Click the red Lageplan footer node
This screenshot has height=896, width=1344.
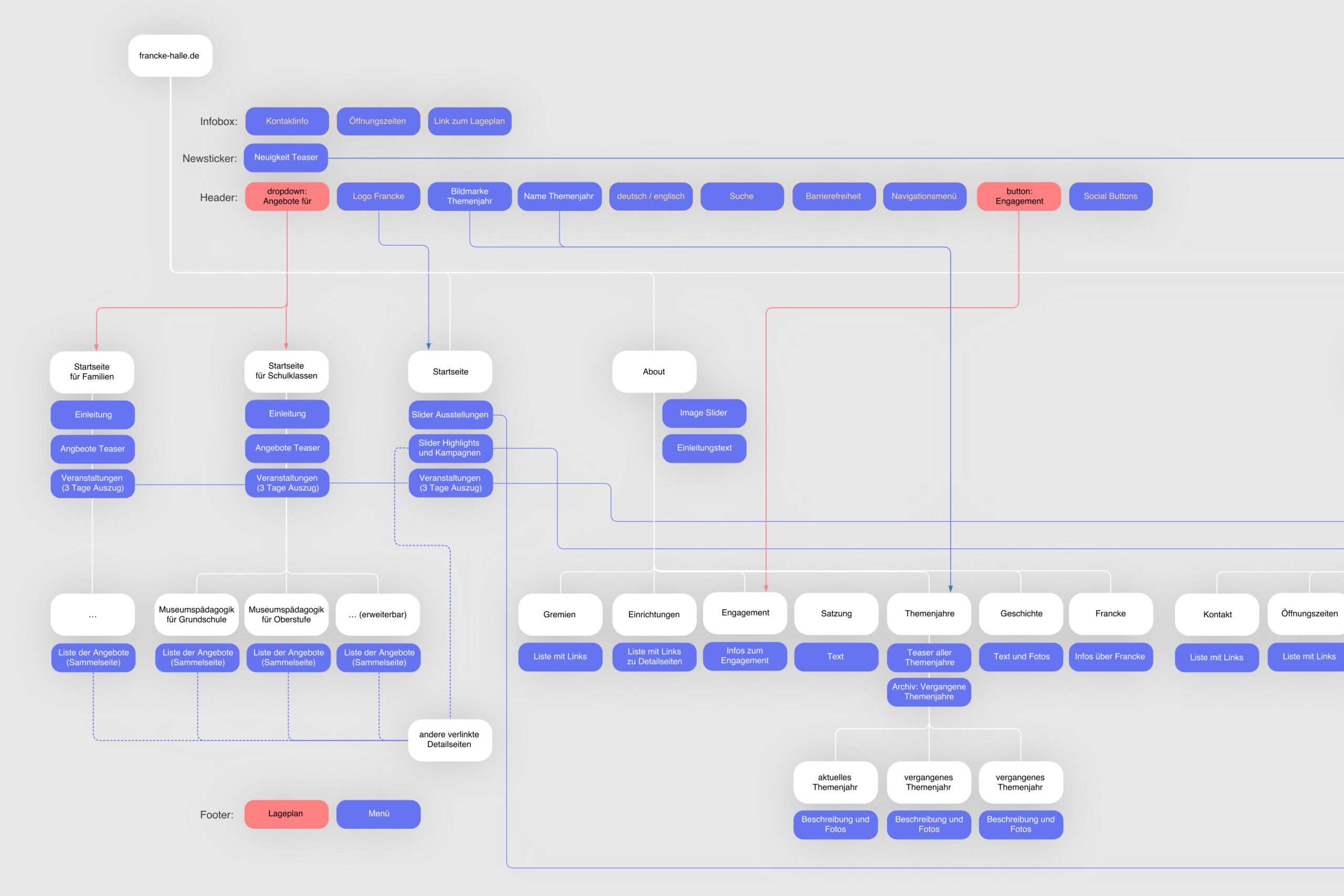286,814
